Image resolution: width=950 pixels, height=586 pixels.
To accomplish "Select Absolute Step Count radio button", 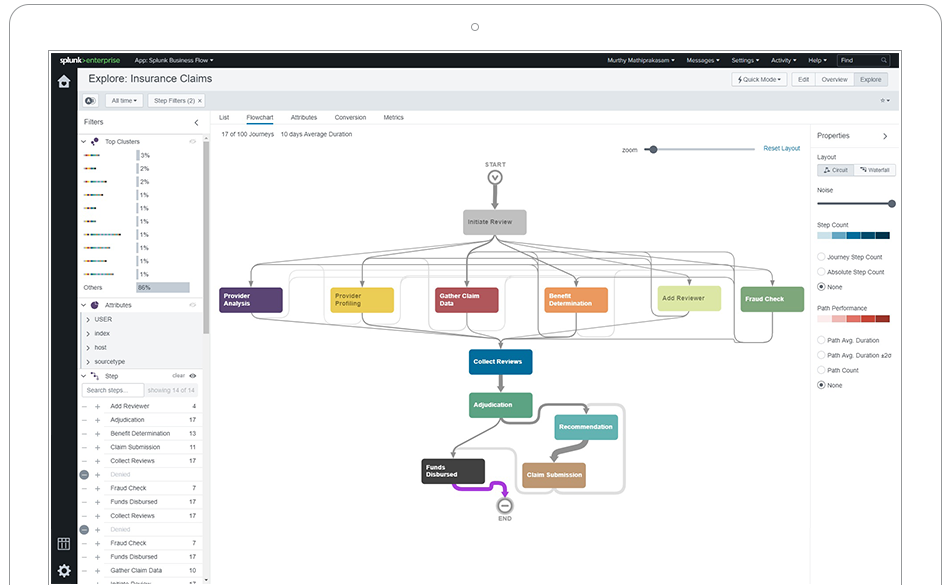I will coord(821,272).
